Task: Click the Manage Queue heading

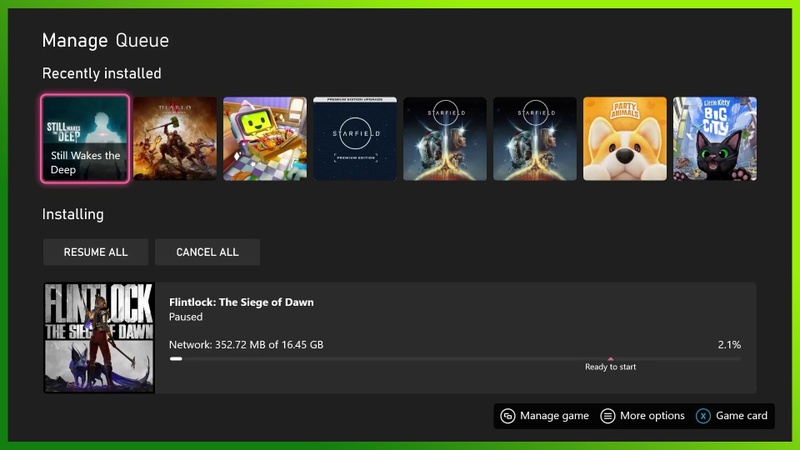Action: (105, 40)
